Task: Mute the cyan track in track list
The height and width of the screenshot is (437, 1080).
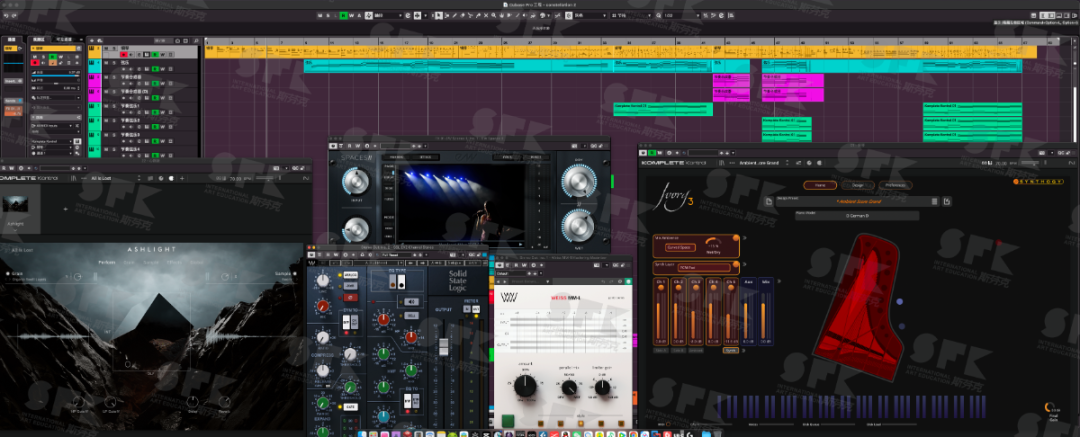Action: 106,63
